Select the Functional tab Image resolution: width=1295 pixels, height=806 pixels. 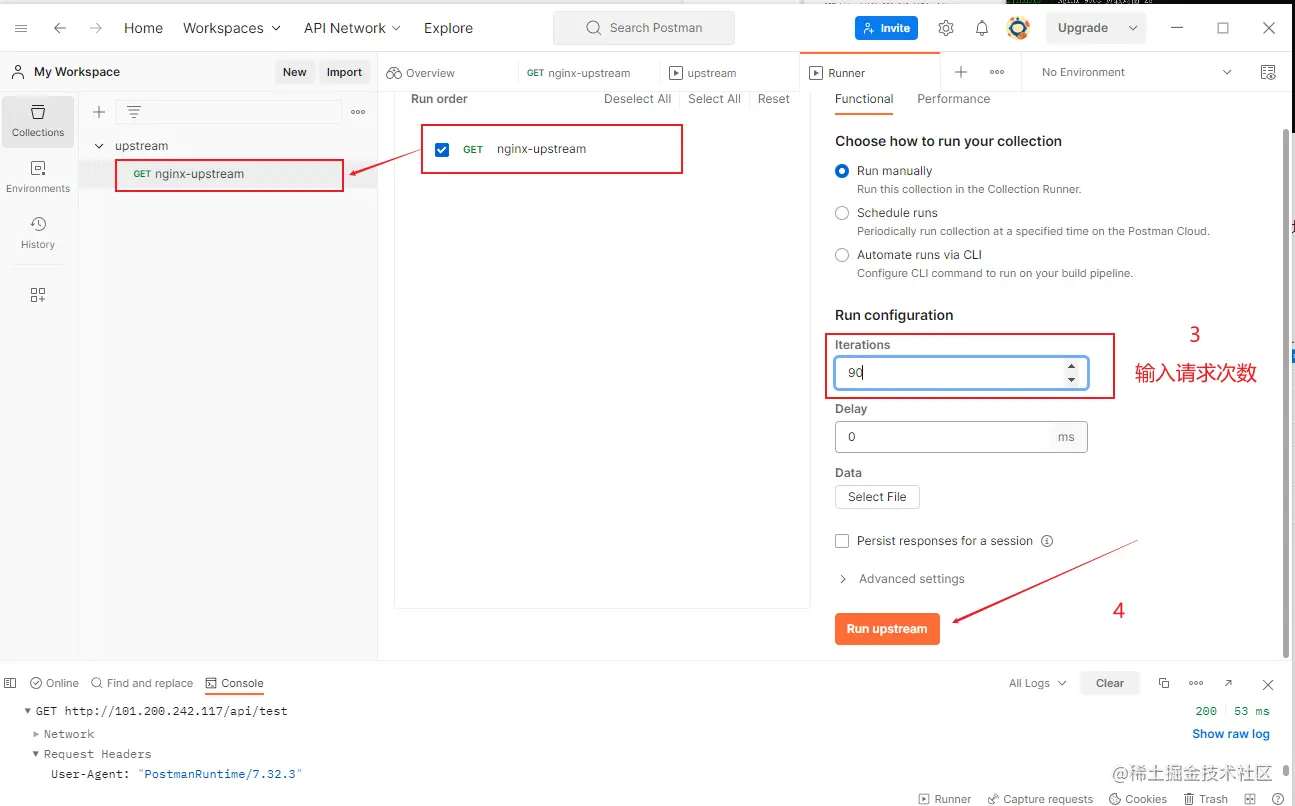pyautogui.click(x=864, y=99)
